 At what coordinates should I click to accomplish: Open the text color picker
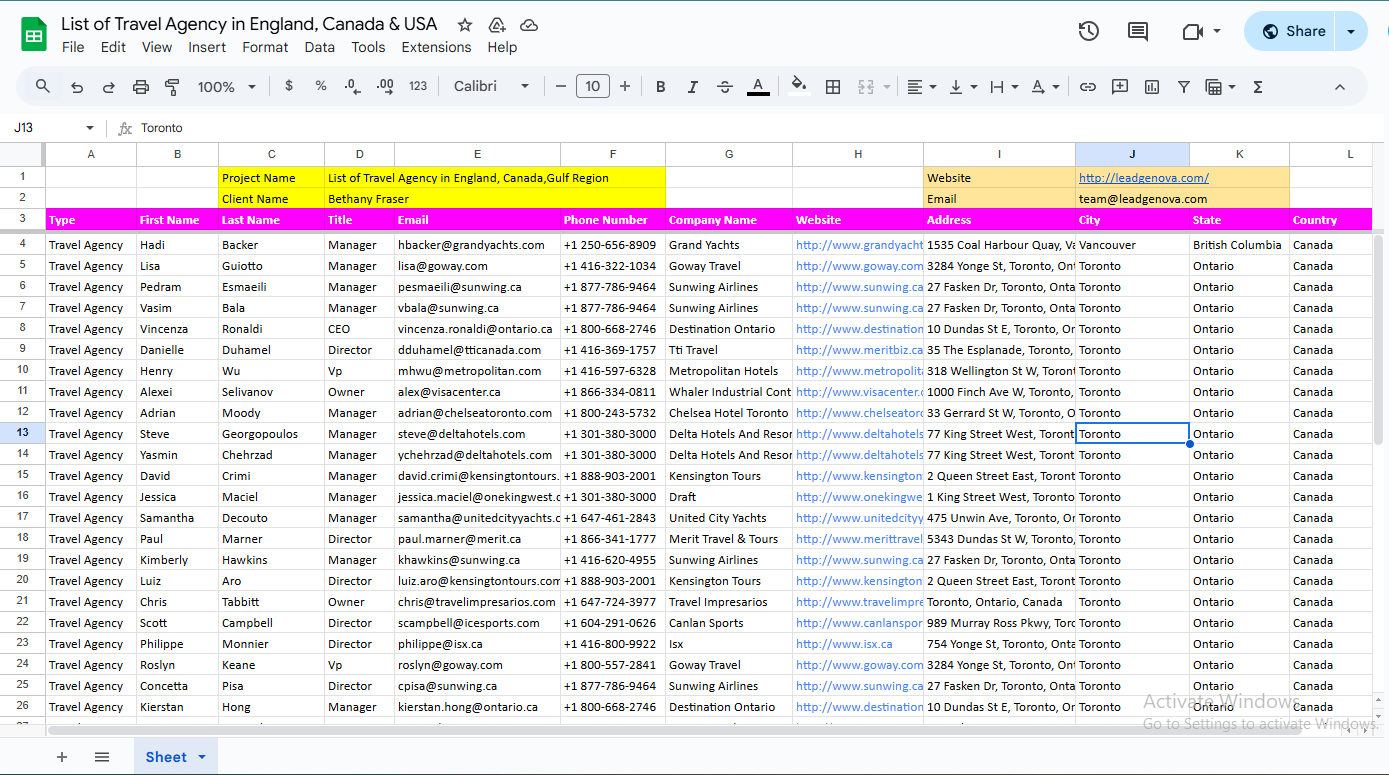click(758, 87)
